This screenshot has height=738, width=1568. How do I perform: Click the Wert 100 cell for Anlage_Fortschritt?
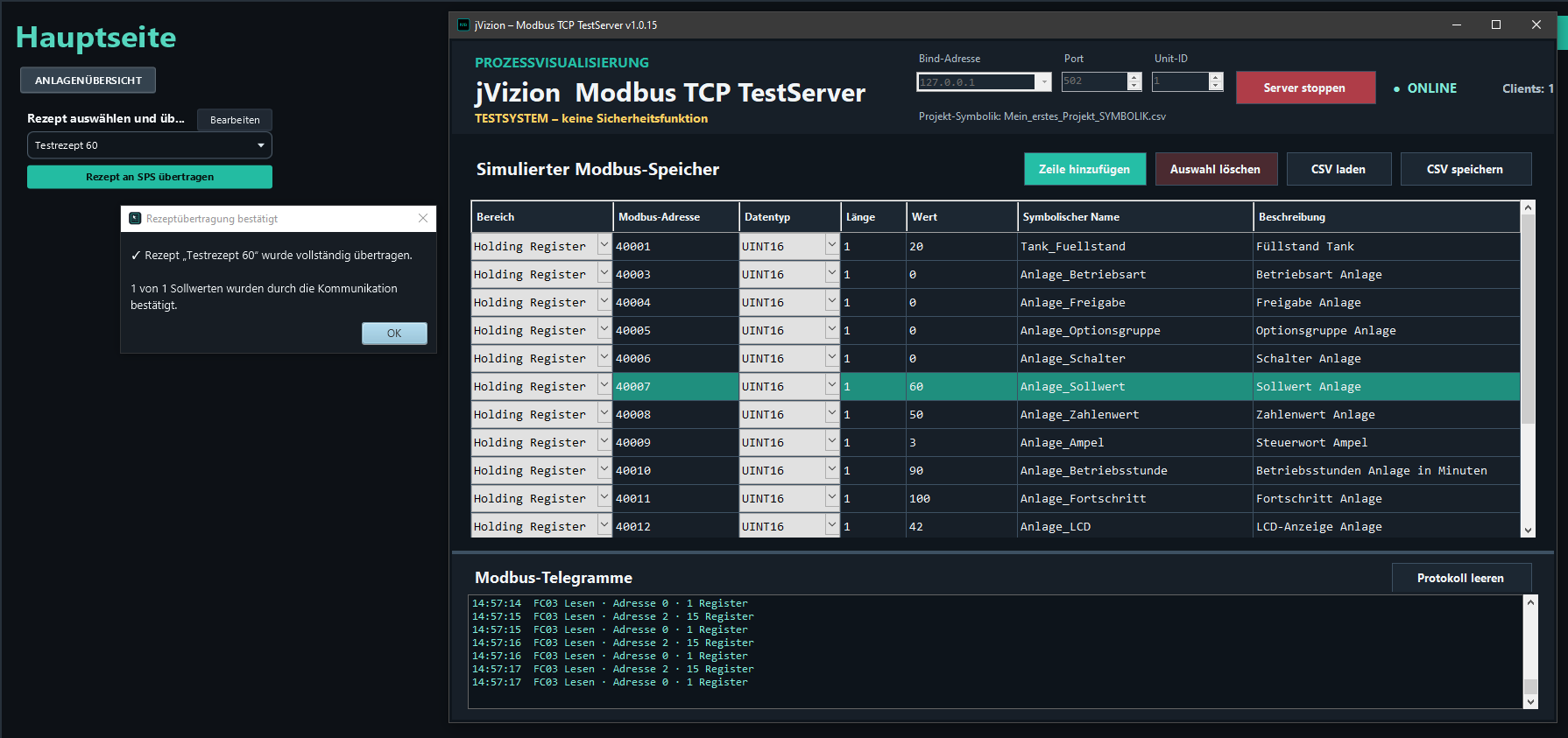(962, 498)
